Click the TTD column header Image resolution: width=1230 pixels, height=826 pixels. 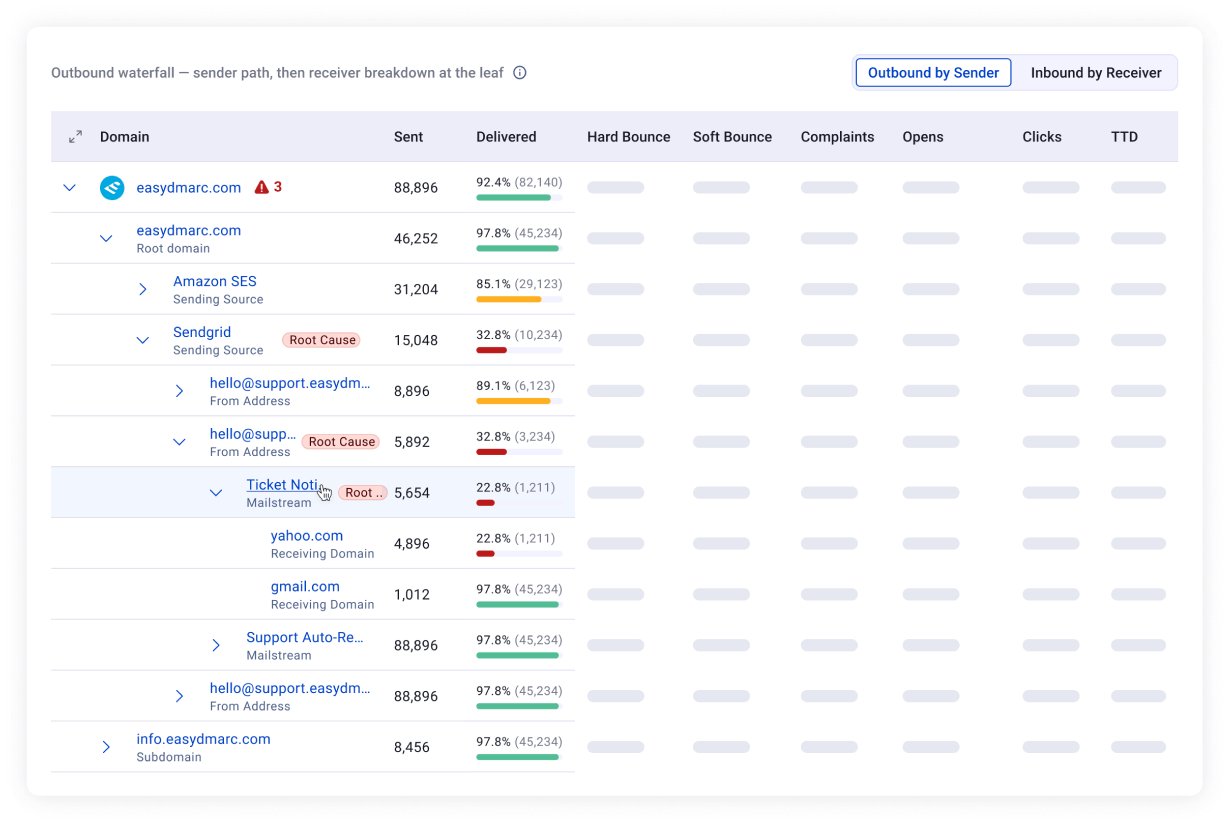(1125, 137)
